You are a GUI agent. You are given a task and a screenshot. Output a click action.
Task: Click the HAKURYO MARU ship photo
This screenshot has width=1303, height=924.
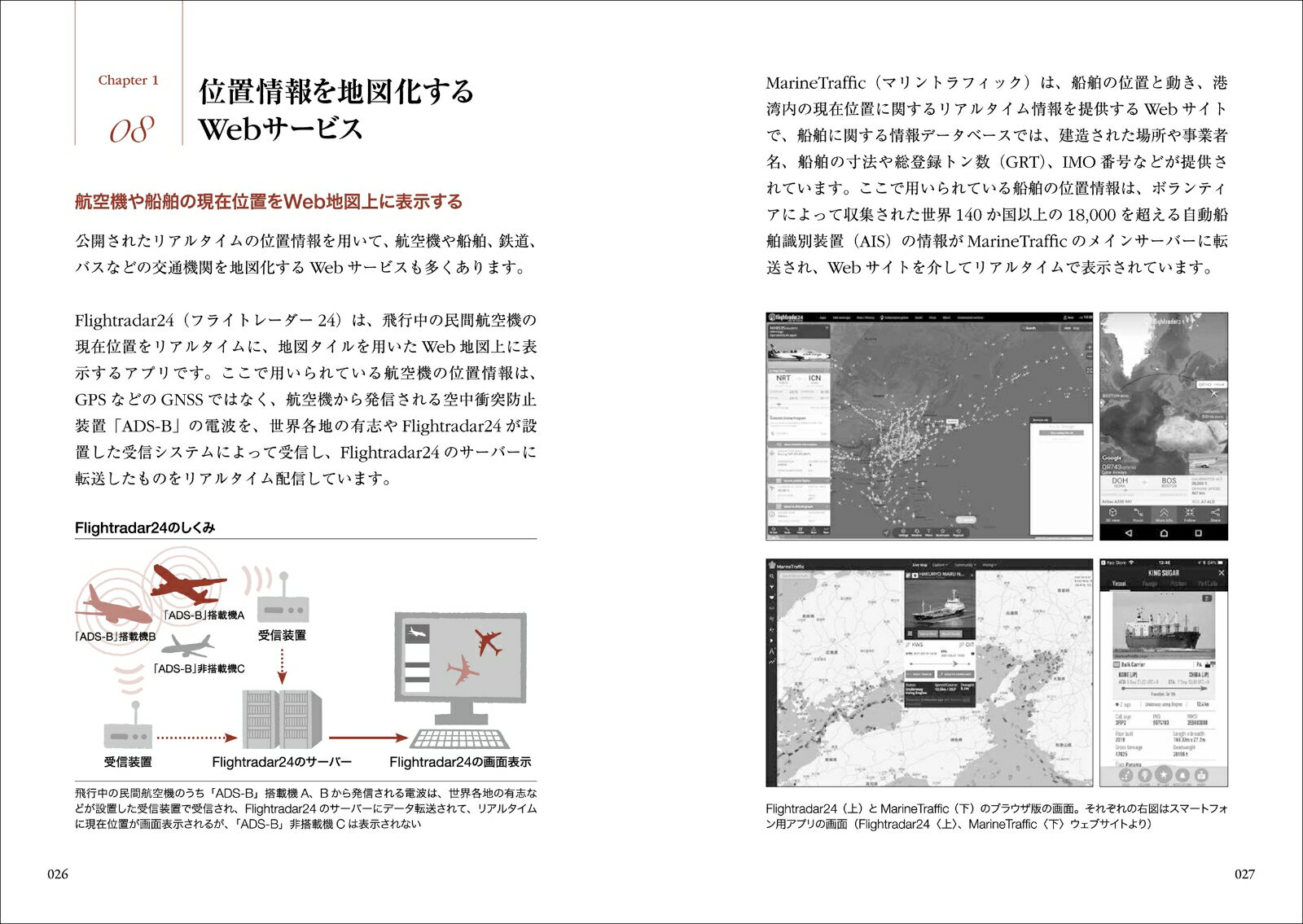coord(940,605)
